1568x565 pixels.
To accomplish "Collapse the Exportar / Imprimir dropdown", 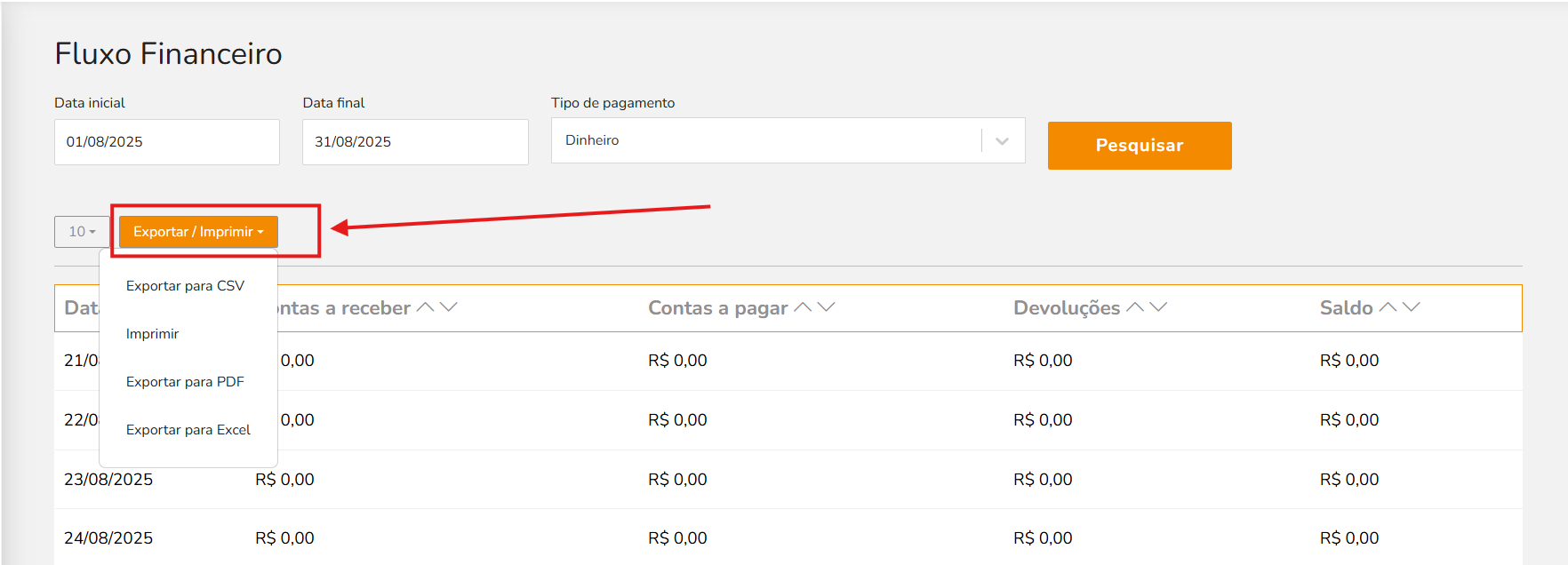I will point(198,232).
